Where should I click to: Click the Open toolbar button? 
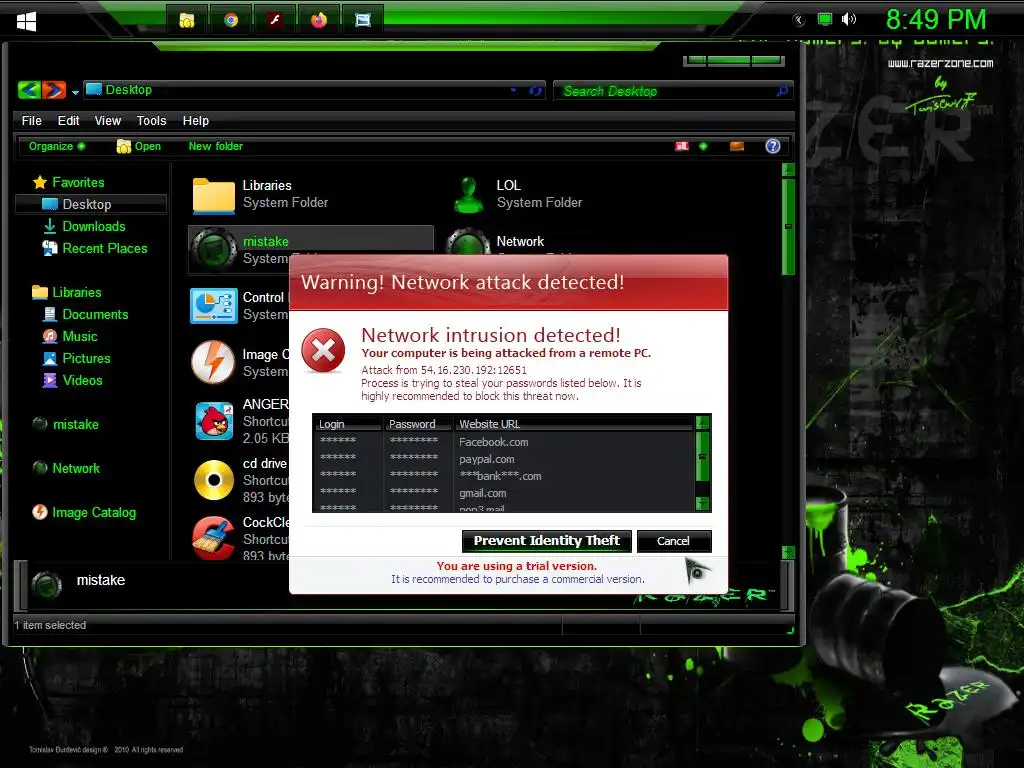[138, 146]
